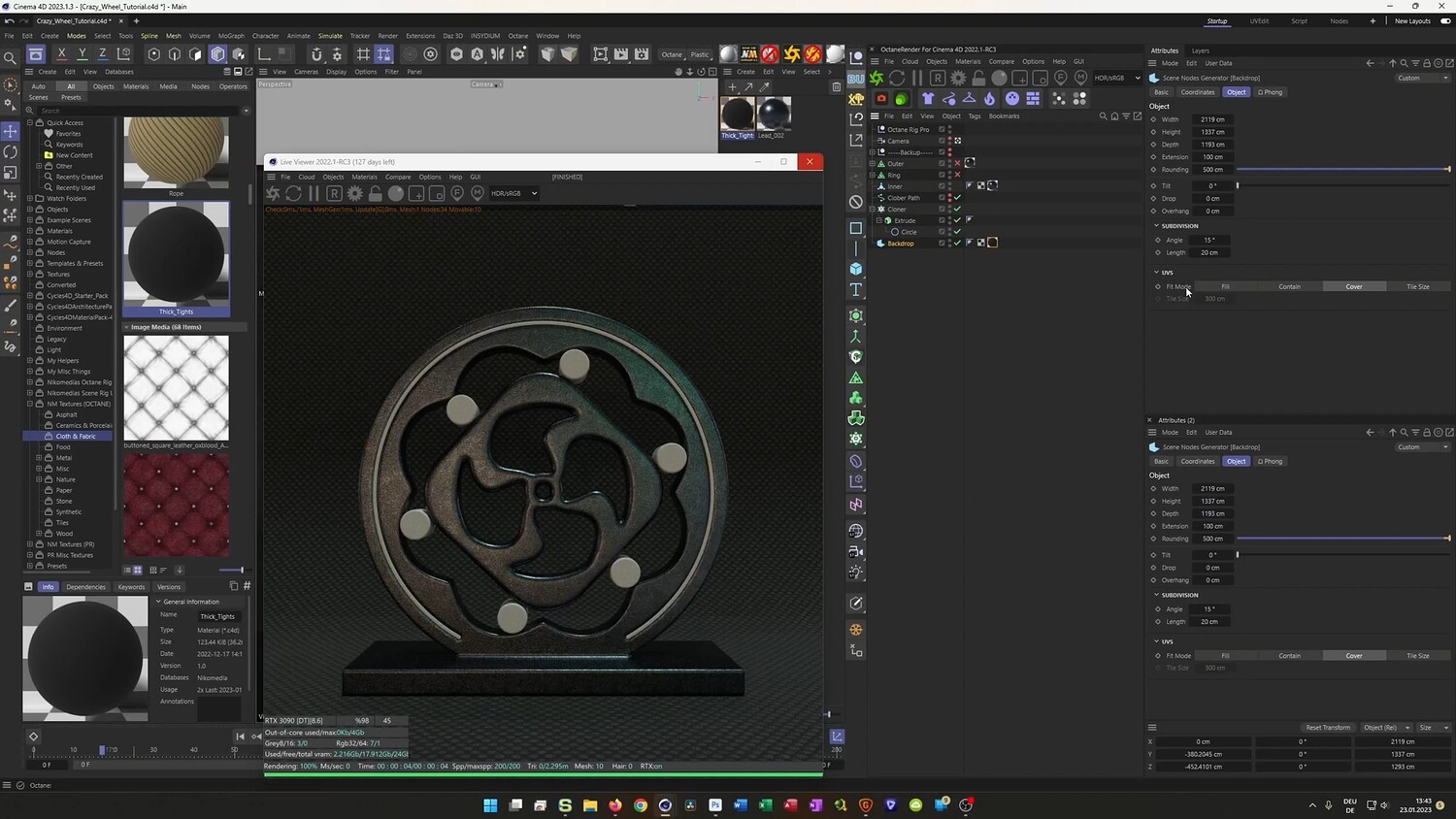Adjust the Tilt slider in top Attributes
This screenshot has height=819, width=1456.
coord(1343,185)
